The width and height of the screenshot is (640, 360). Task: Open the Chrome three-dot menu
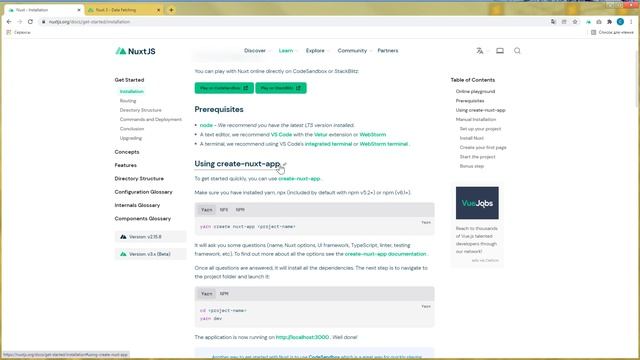click(631, 22)
